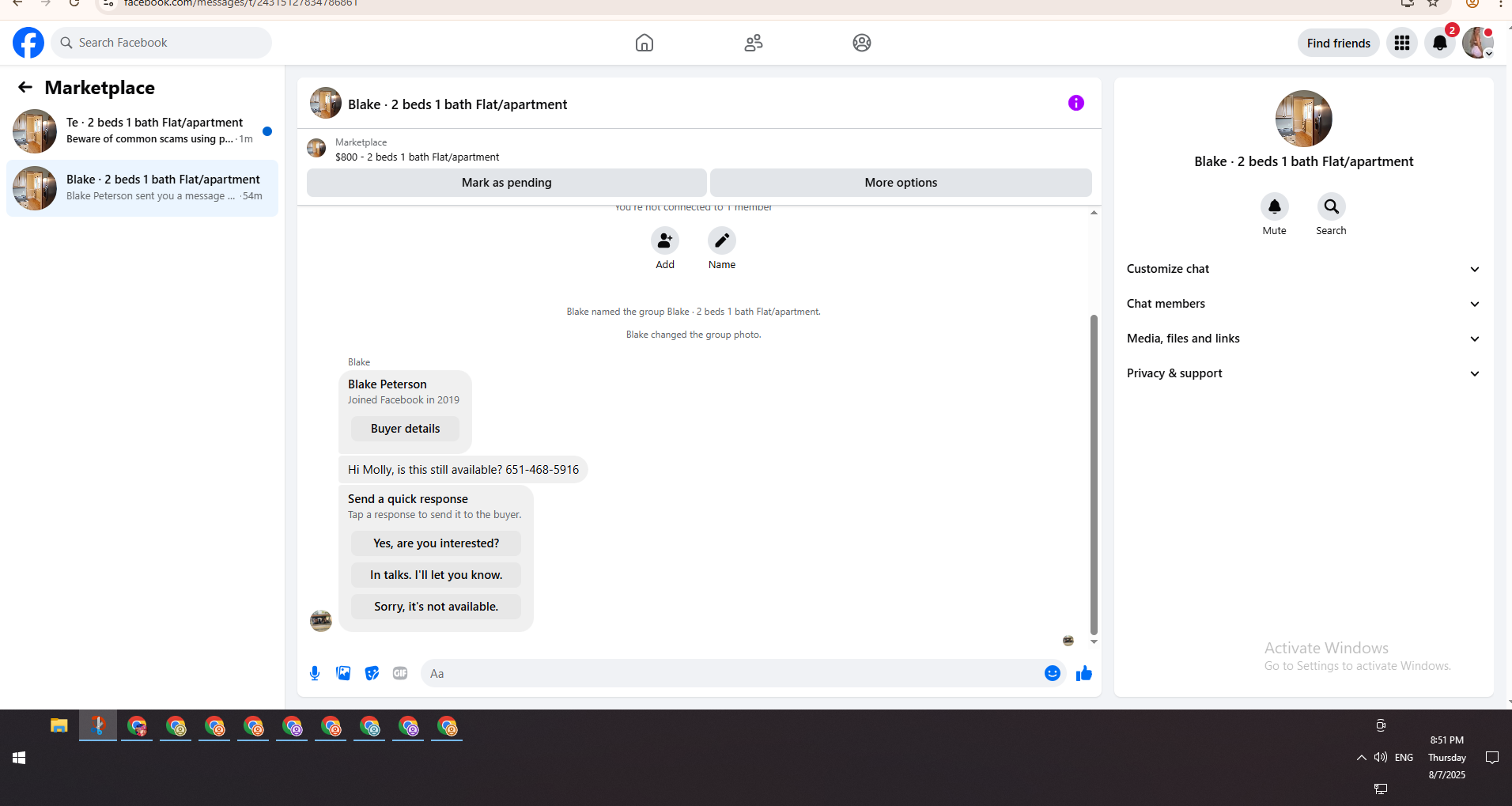Click the listing thumbnail beside the Marketplace price
This screenshot has height=806, width=1512.
pos(316,149)
